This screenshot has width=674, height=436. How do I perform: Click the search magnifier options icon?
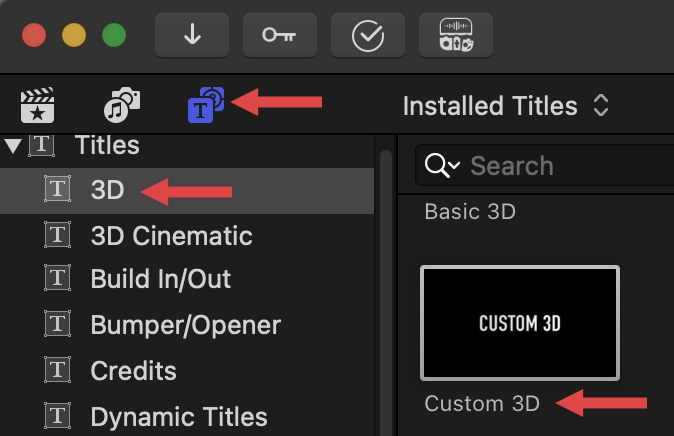(442, 166)
